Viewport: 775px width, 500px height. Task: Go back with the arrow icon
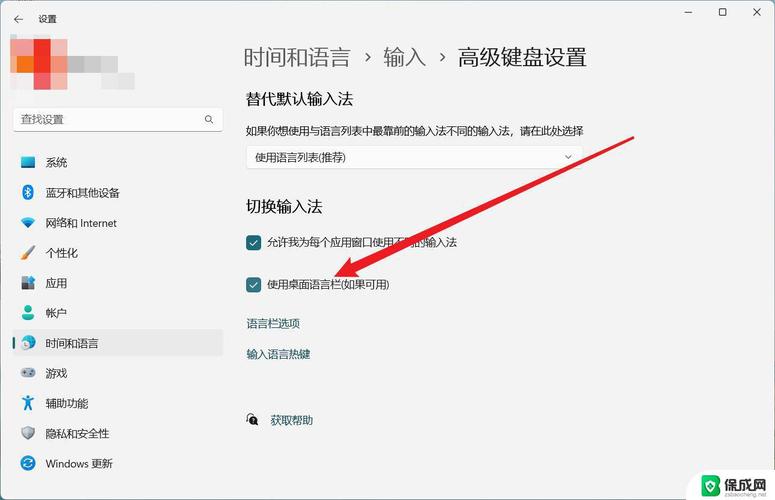(x=19, y=19)
